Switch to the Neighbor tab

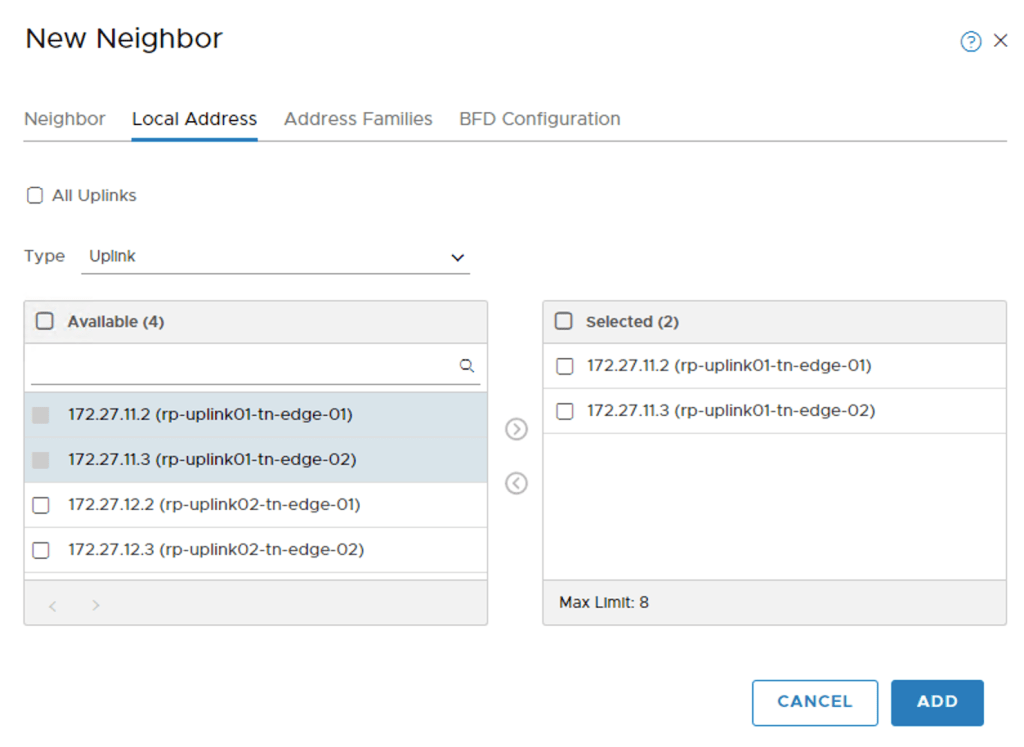coord(65,119)
